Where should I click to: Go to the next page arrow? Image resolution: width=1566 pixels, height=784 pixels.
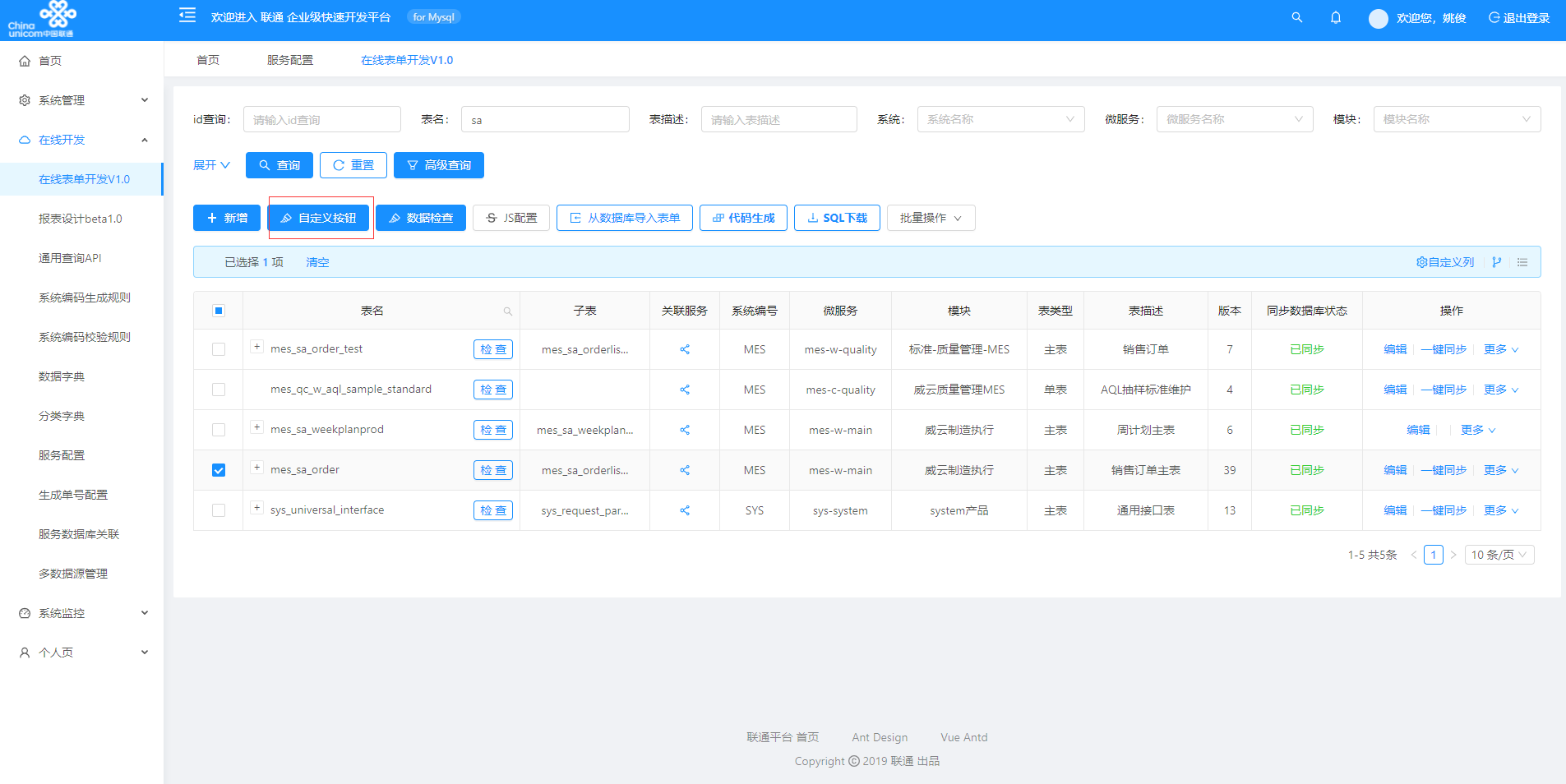pyautogui.click(x=1453, y=555)
